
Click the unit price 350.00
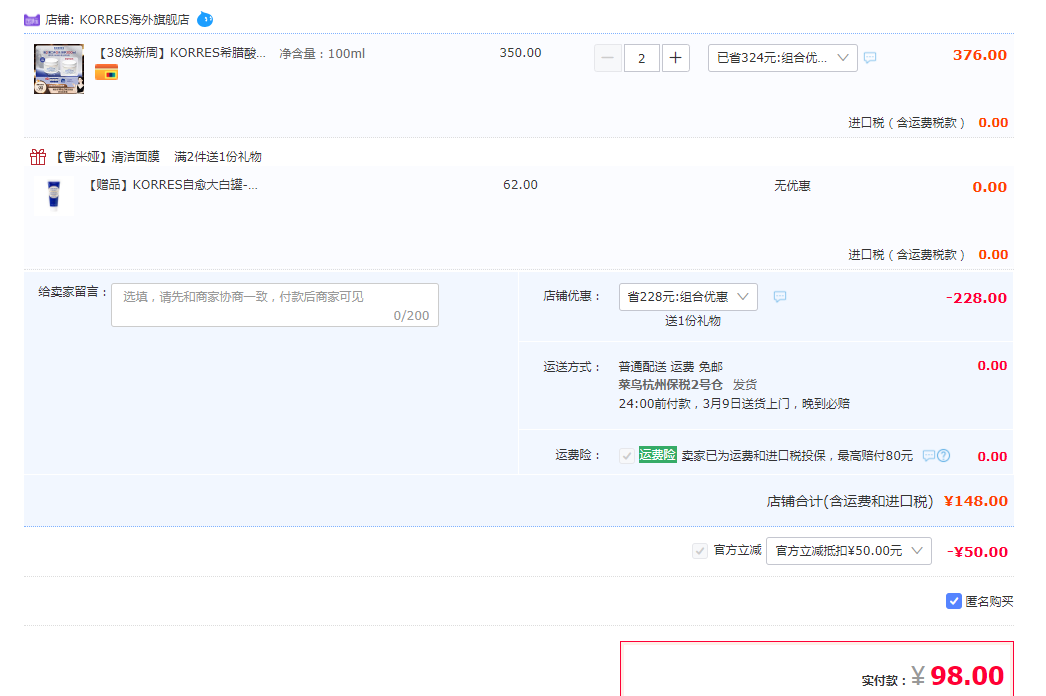tap(520, 53)
